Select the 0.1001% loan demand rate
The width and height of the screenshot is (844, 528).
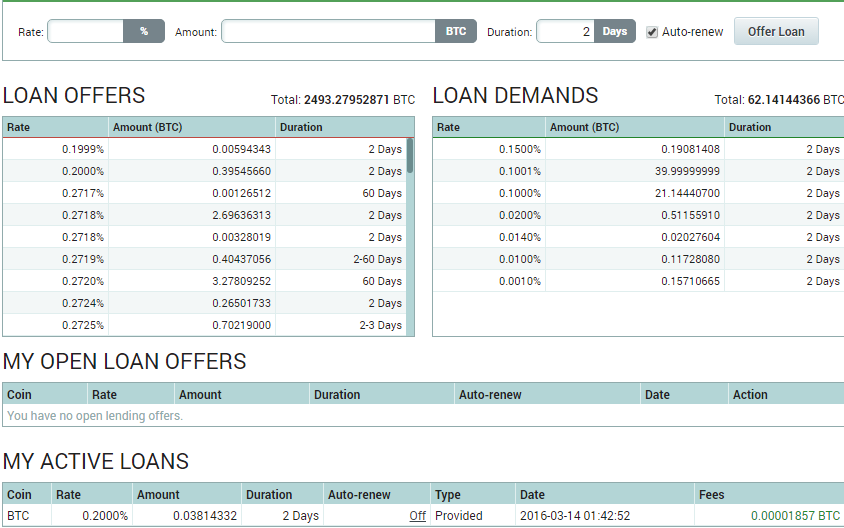(519, 171)
